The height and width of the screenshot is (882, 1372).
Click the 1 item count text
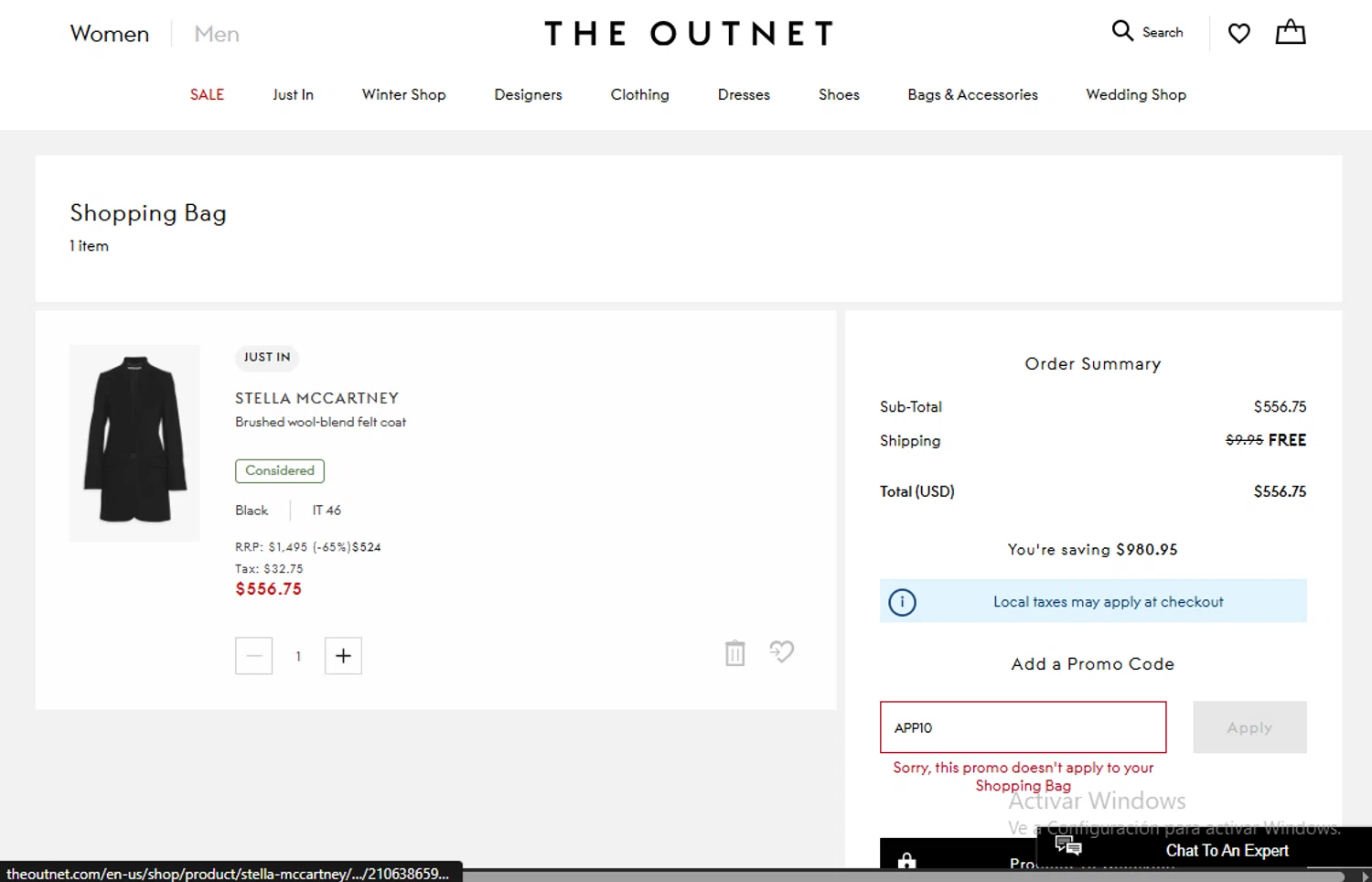pos(89,246)
